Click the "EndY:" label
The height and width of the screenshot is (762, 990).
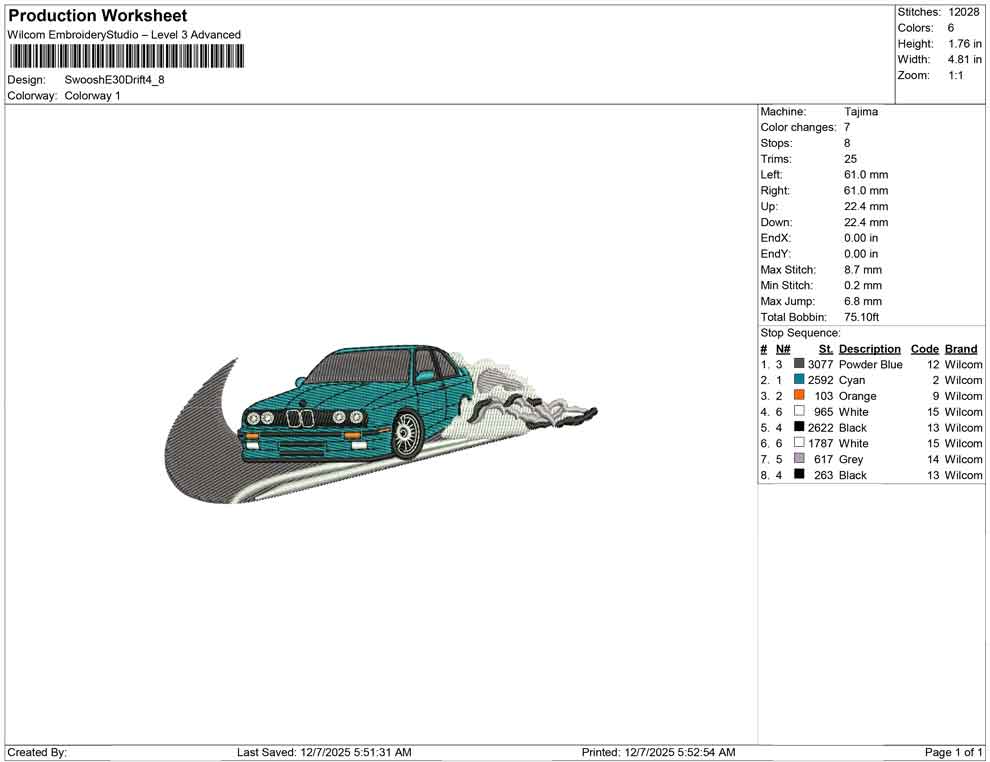point(775,254)
